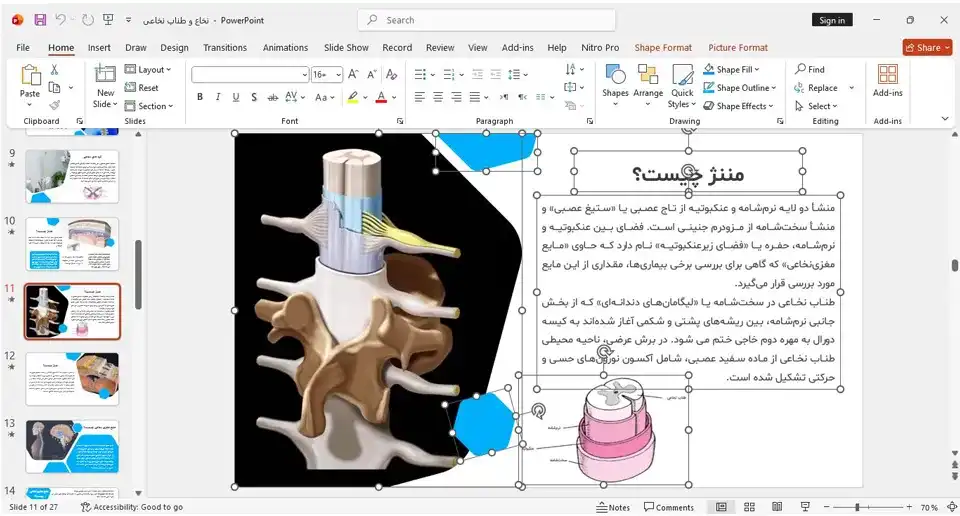The width and height of the screenshot is (960, 516).
Task: Toggle Strikethrough formatting
Action: pyautogui.click(x=272, y=97)
